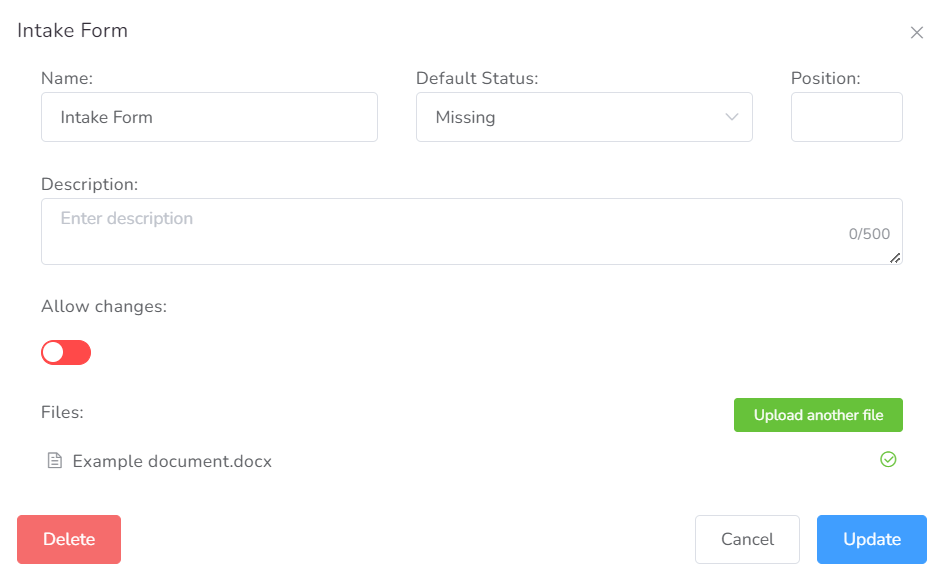
Task: Cancel editing the intake form
Action: (747, 540)
